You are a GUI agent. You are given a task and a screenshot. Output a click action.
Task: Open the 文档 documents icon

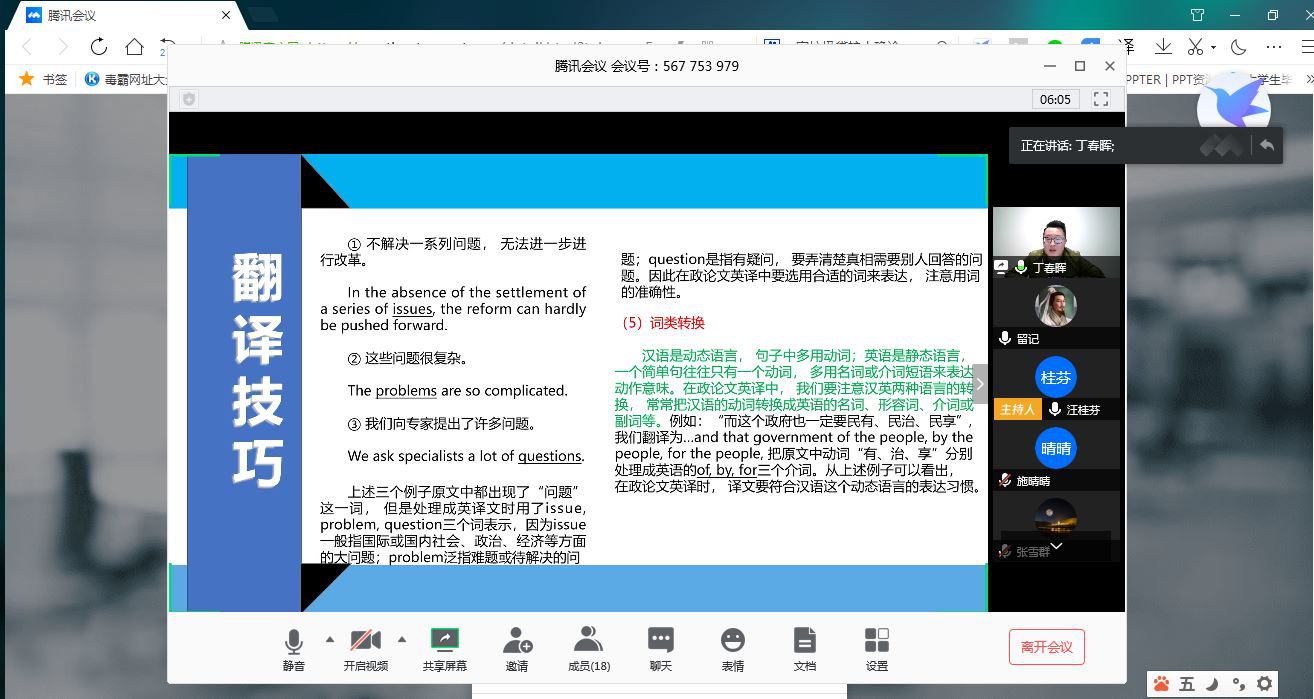pos(805,648)
